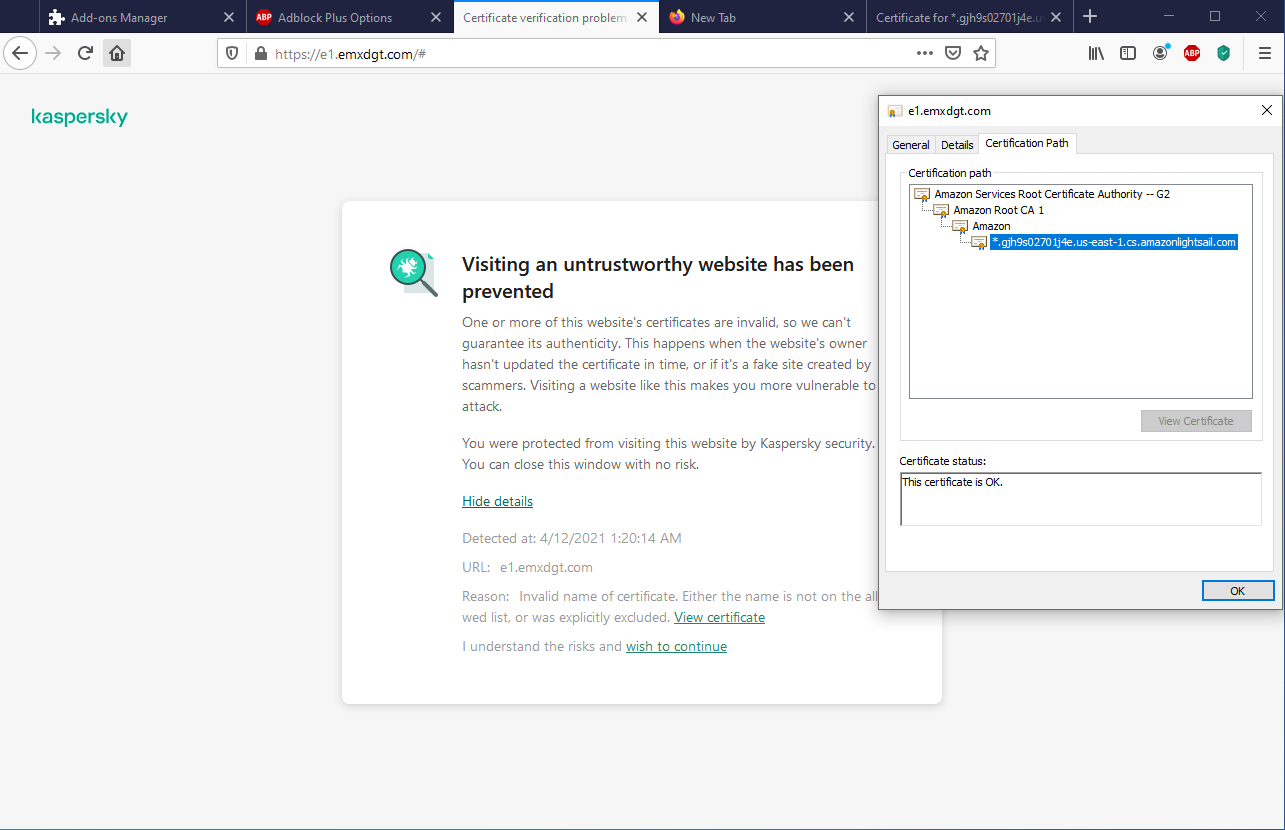Close the Add-ons Manager tab
Viewport: 1285px width, 830px height.
tap(227, 17)
